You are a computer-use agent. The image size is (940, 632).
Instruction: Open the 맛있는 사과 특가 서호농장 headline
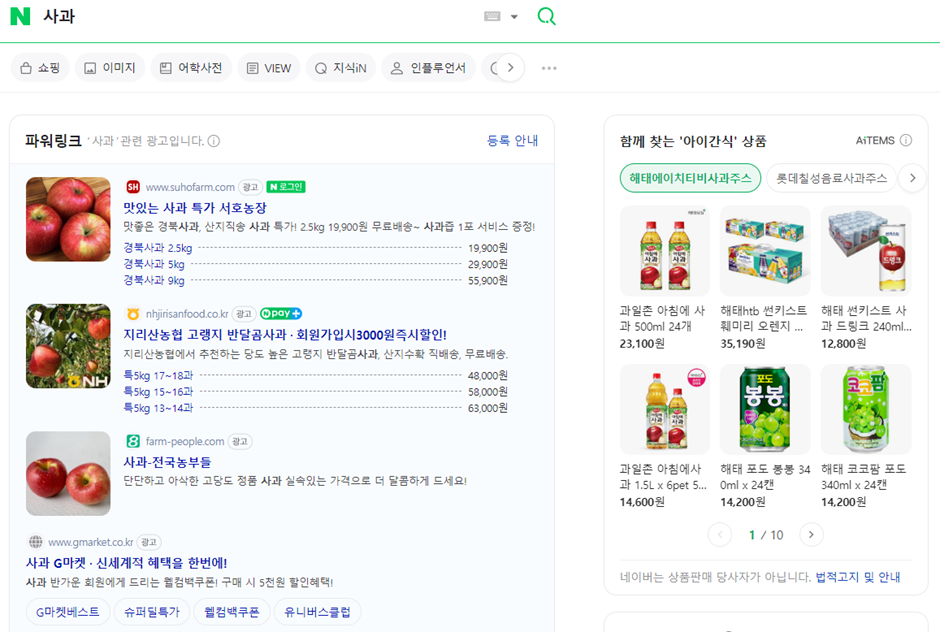click(195, 207)
